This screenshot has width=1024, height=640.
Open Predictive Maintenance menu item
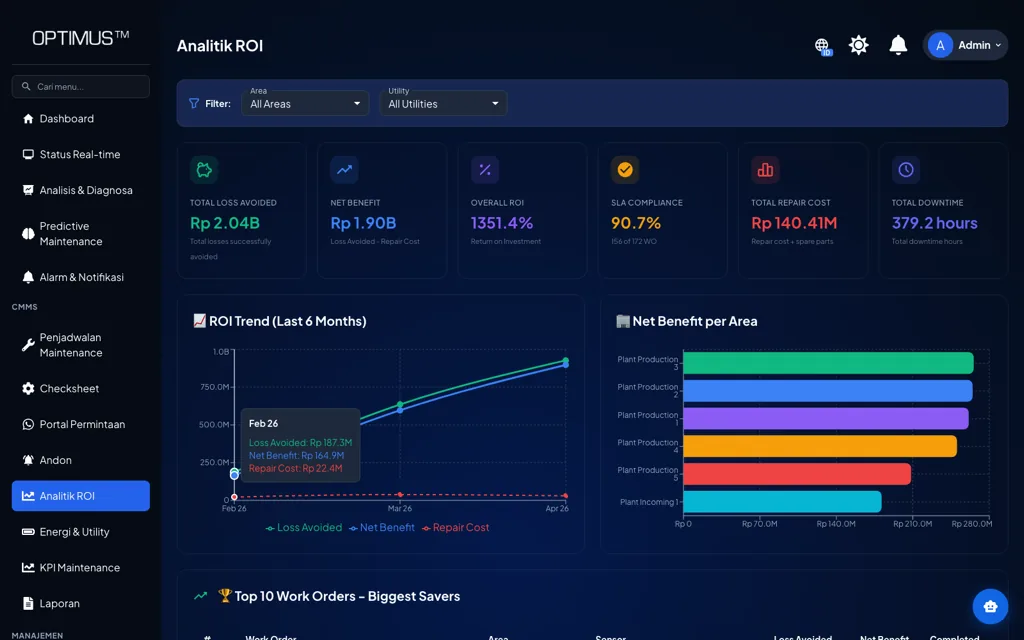tap(80, 234)
